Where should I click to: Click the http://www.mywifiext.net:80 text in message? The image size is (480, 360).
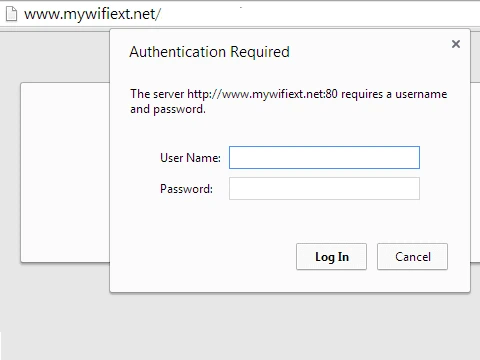[262, 94]
